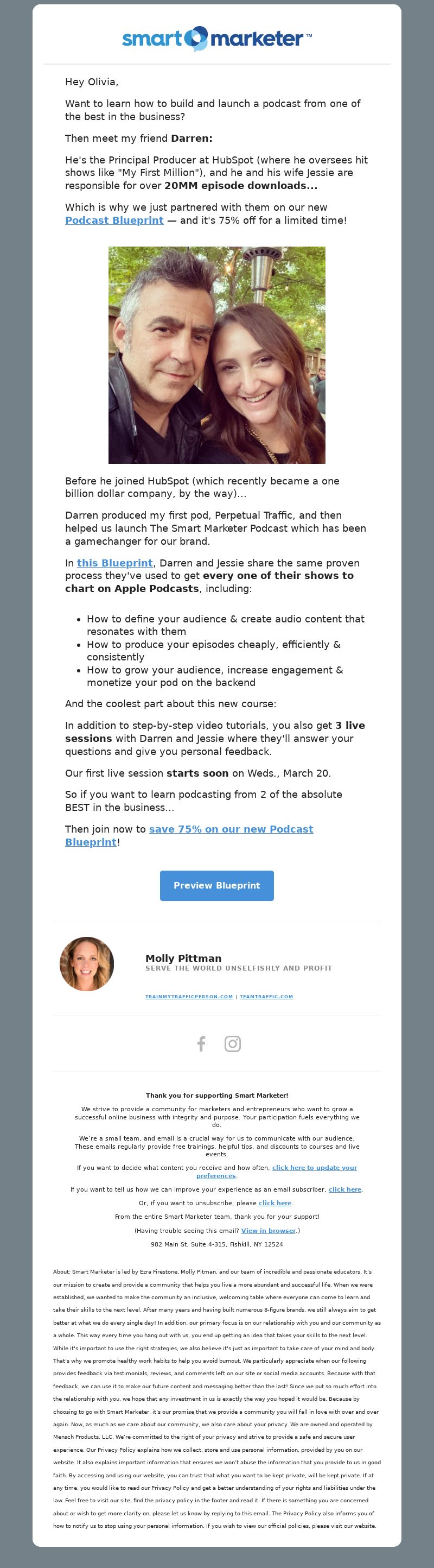Click the Smart Marketer logo
Screen dimensions: 434x1568
click(217, 39)
